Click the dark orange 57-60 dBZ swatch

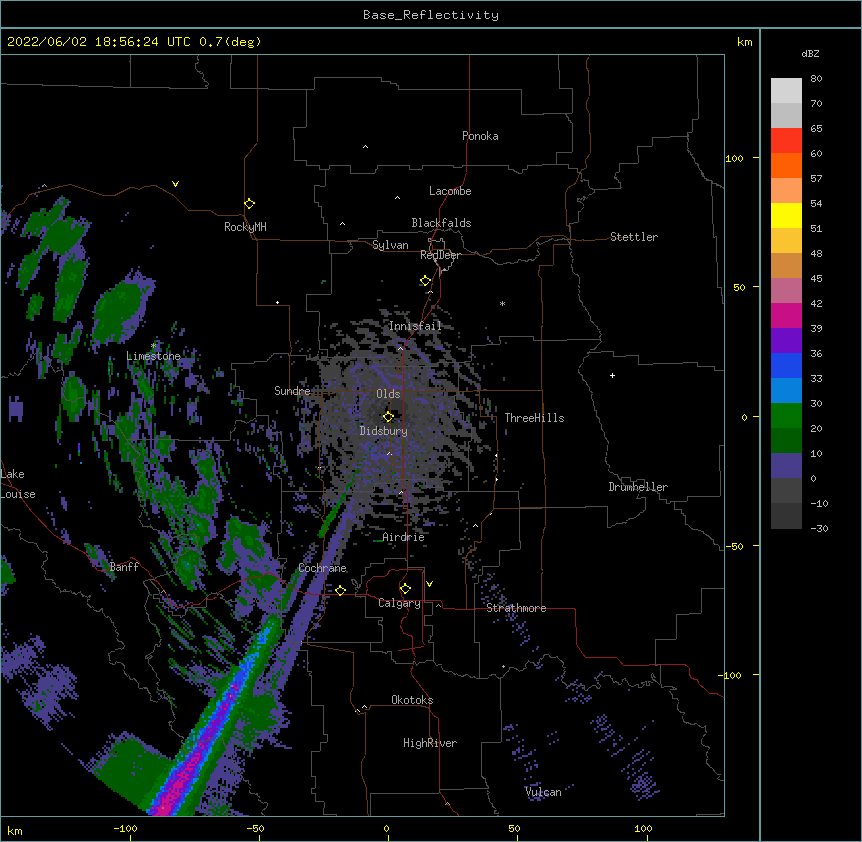(786, 165)
